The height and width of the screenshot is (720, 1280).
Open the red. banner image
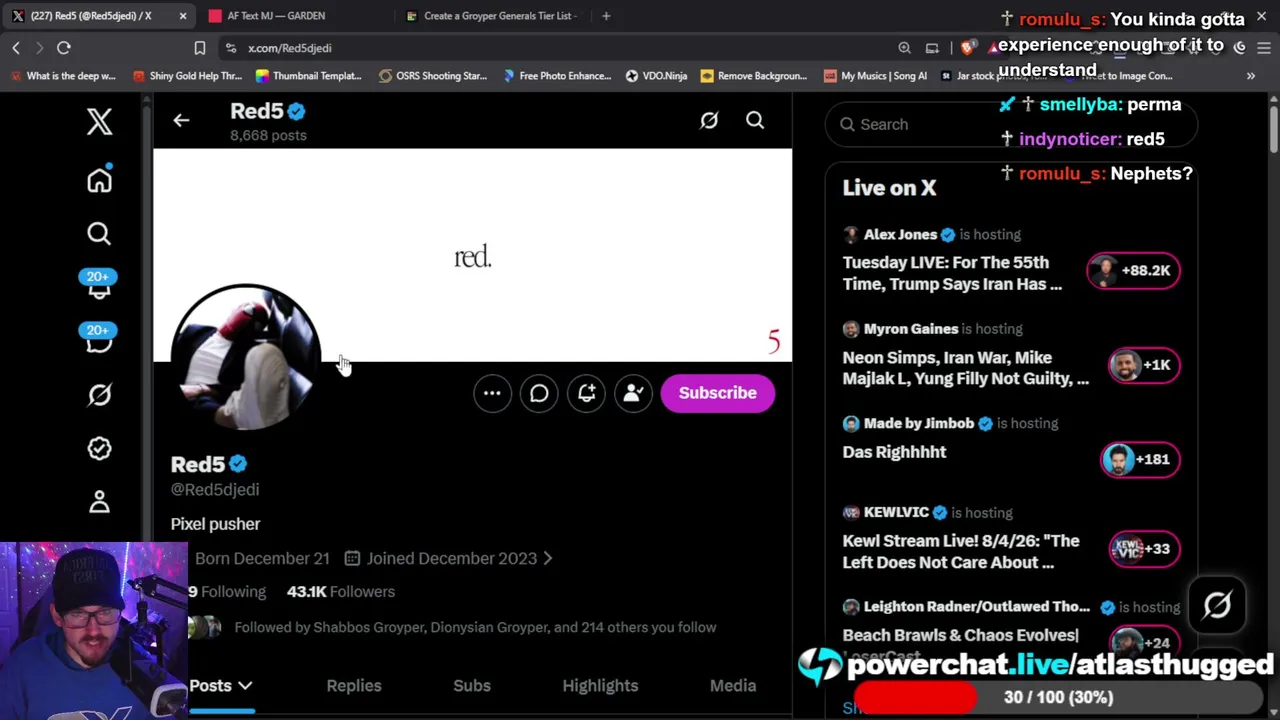pos(473,255)
